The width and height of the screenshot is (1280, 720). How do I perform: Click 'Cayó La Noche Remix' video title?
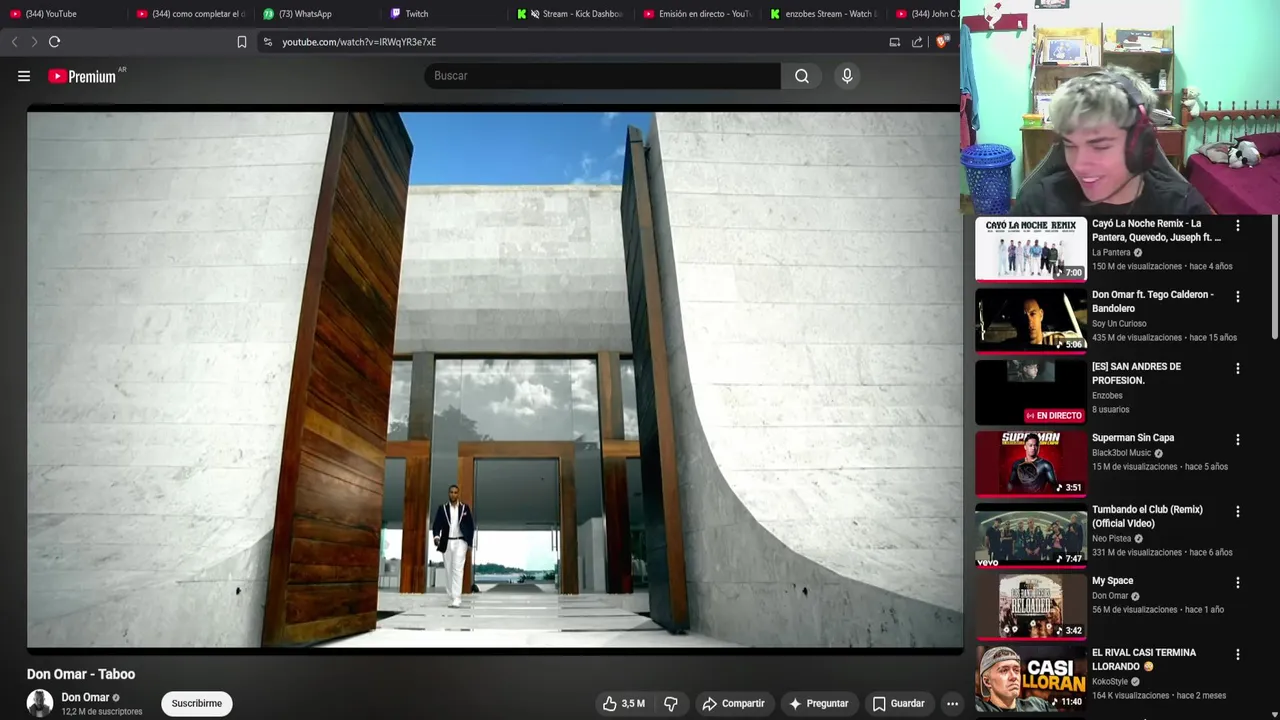[1156, 230]
